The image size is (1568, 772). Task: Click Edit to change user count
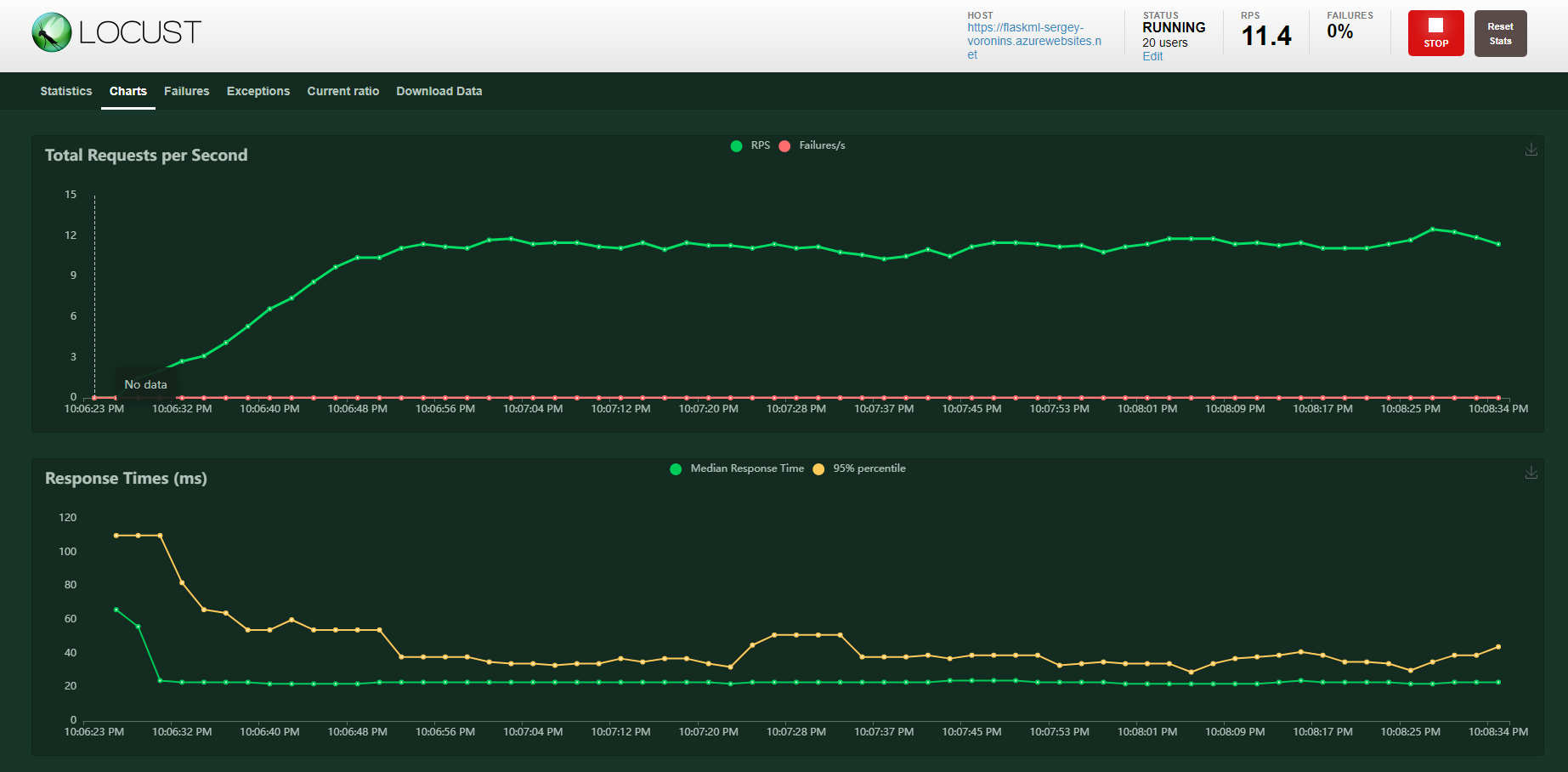(1152, 56)
